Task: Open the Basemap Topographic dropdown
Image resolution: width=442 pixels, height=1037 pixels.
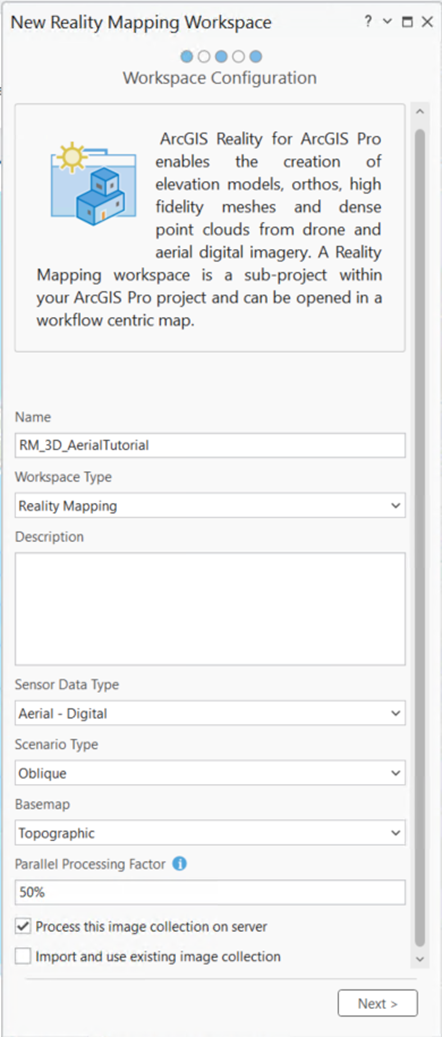Action: 210,833
